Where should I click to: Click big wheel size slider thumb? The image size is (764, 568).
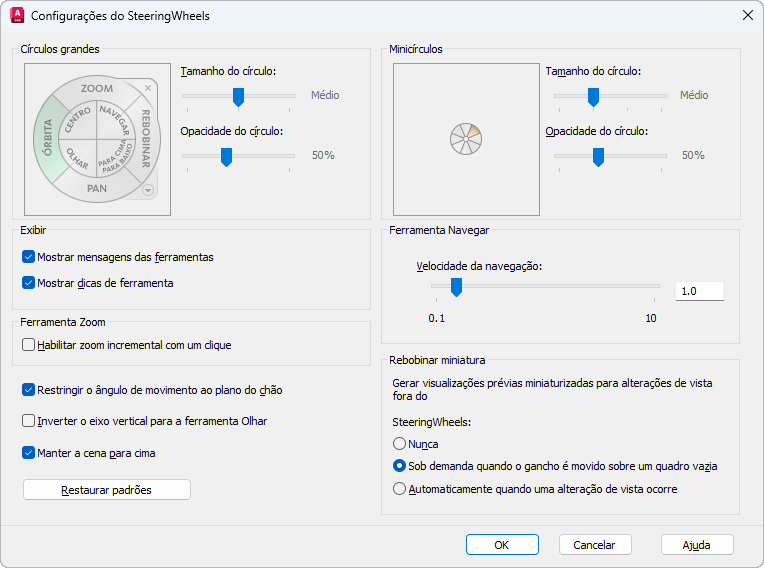238,97
